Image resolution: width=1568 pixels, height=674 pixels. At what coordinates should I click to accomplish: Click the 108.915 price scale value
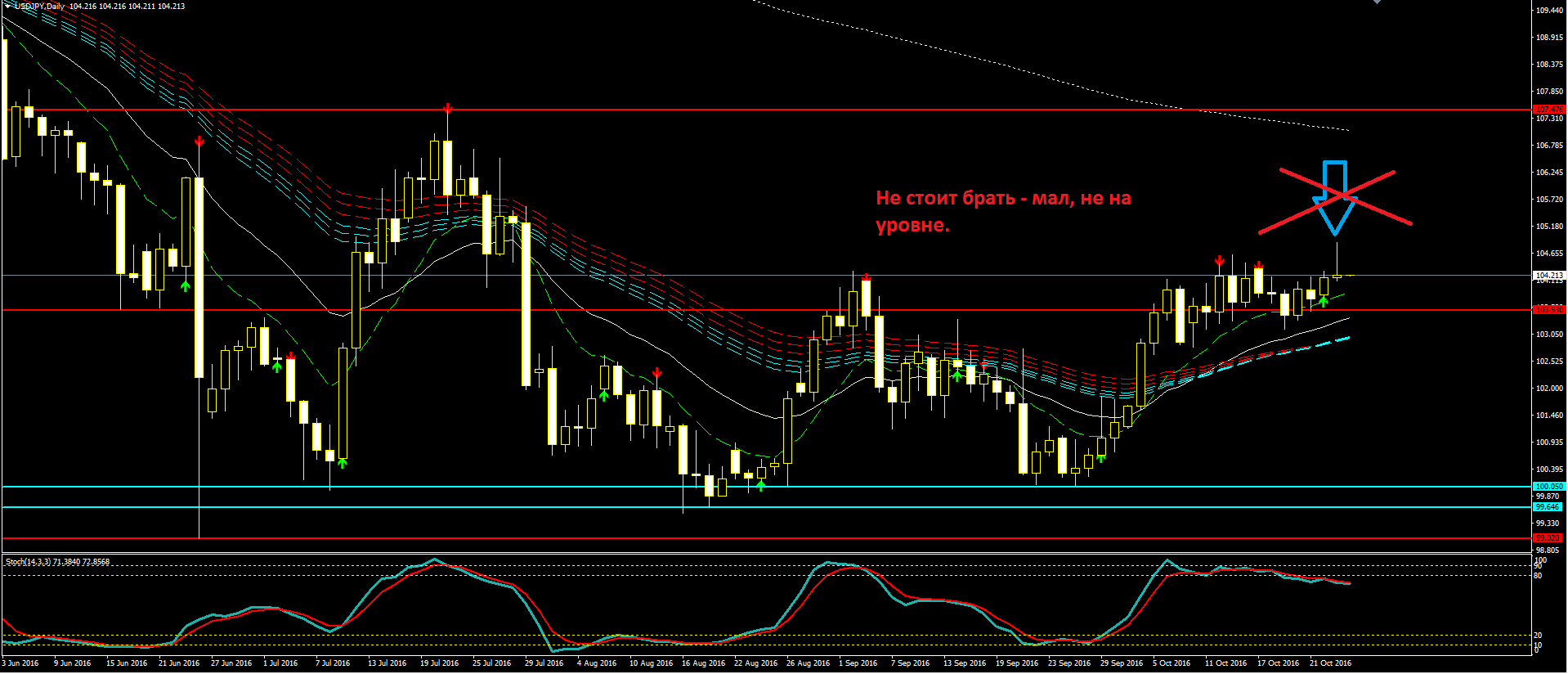(1549, 38)
